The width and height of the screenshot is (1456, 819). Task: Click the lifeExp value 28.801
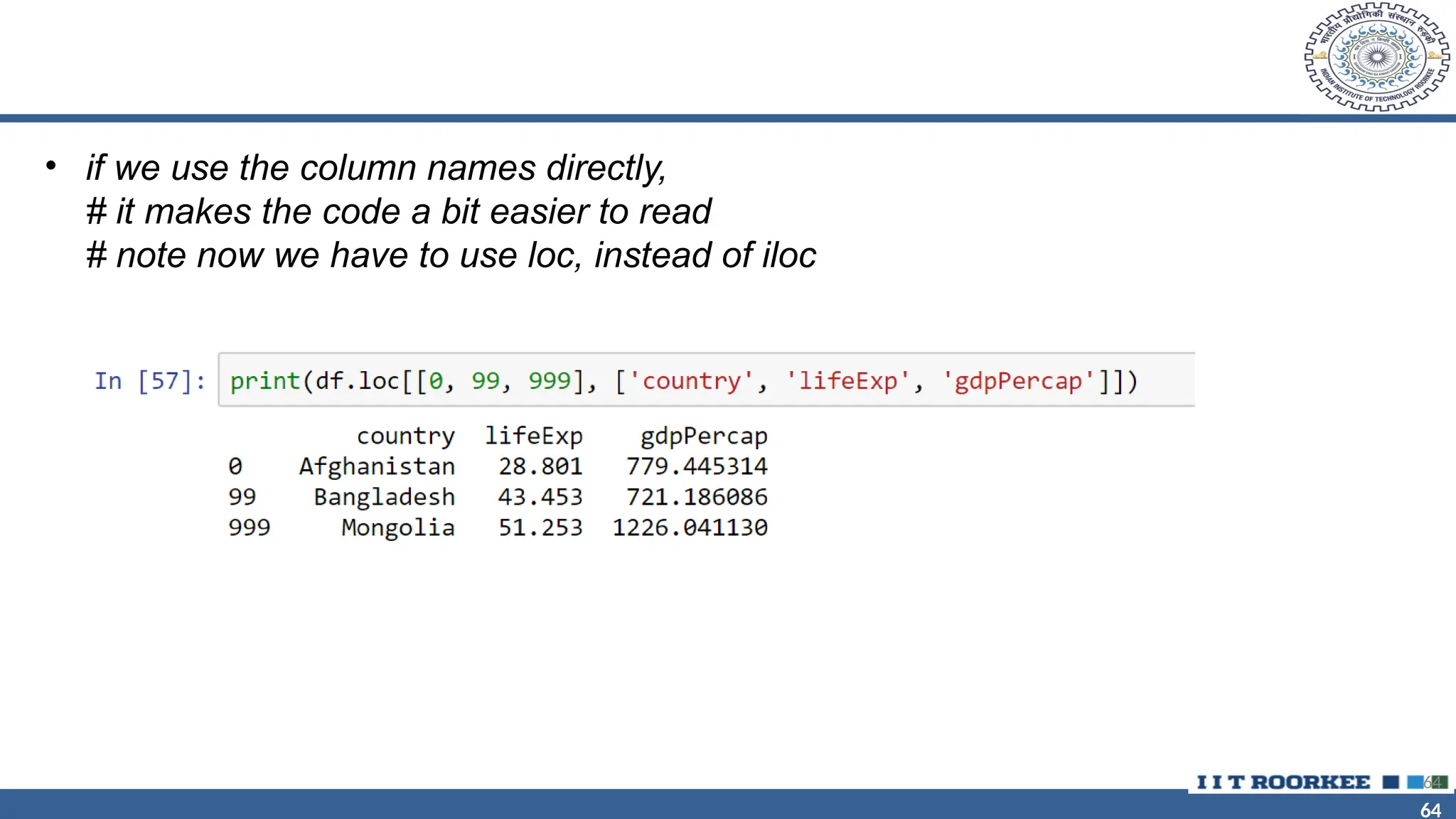tap(540, 466)
